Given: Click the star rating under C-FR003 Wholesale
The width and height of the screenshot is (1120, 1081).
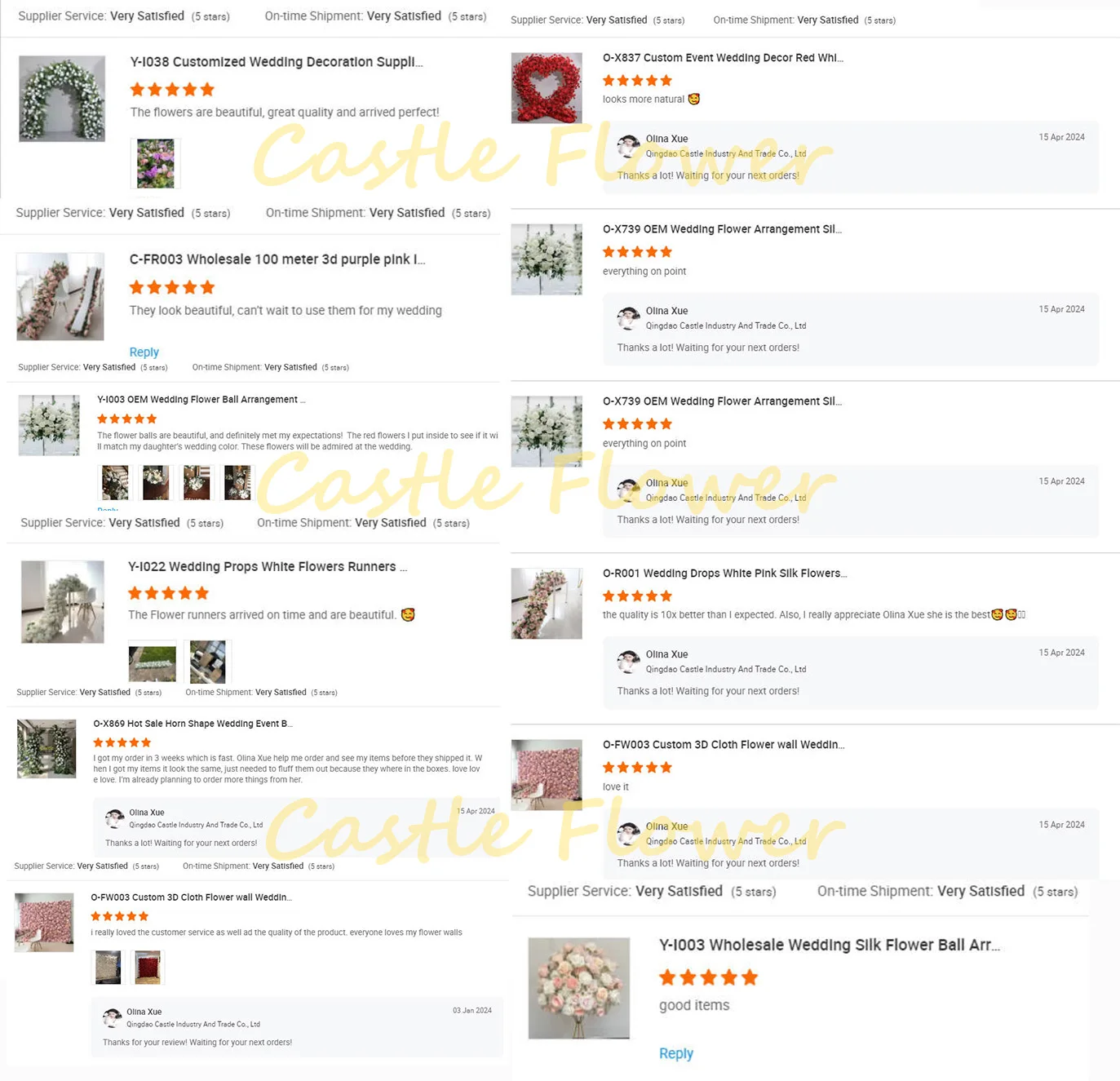Looking at the screenshot, I should point(172,287).
